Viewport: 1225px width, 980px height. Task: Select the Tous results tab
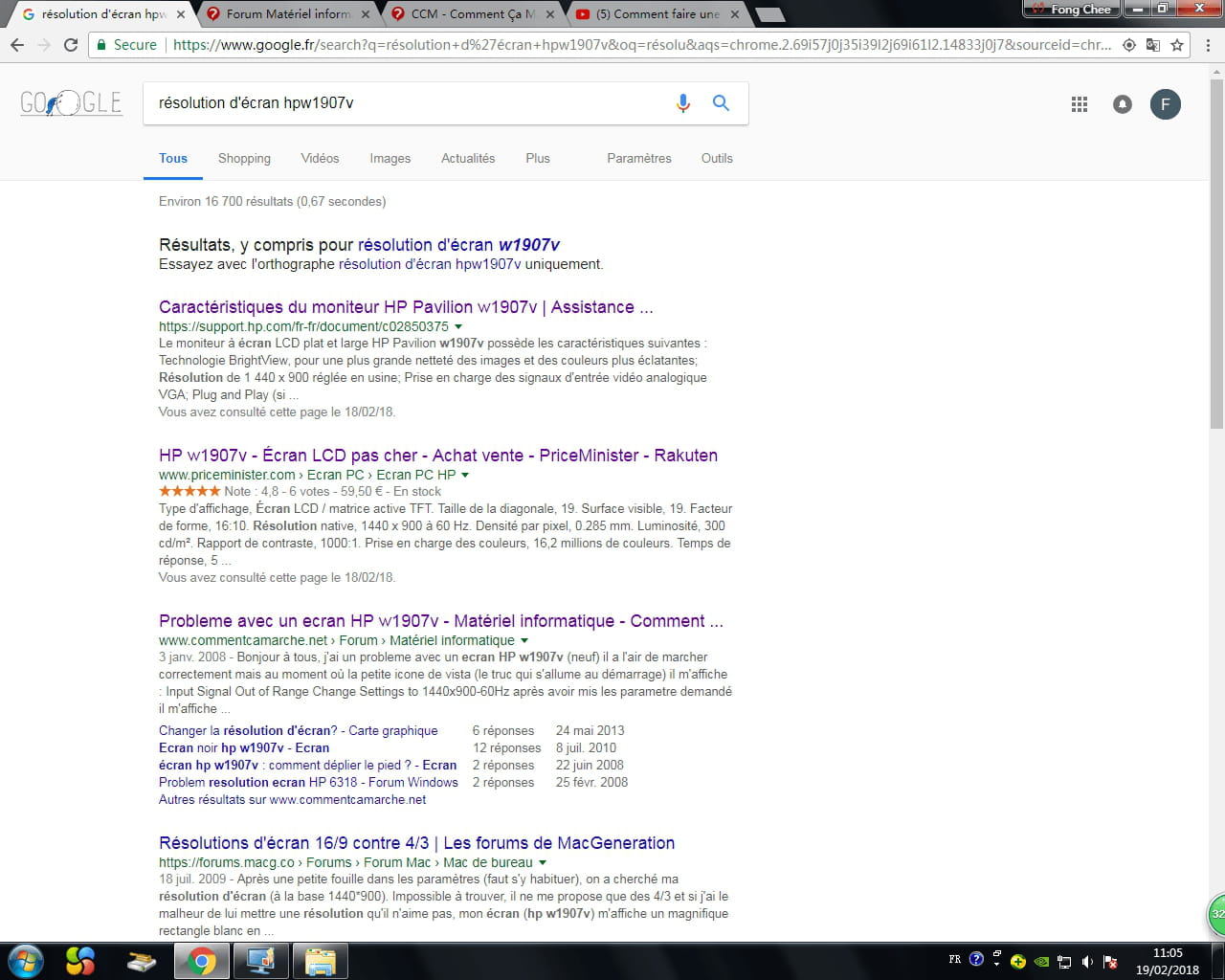[173, 159]
